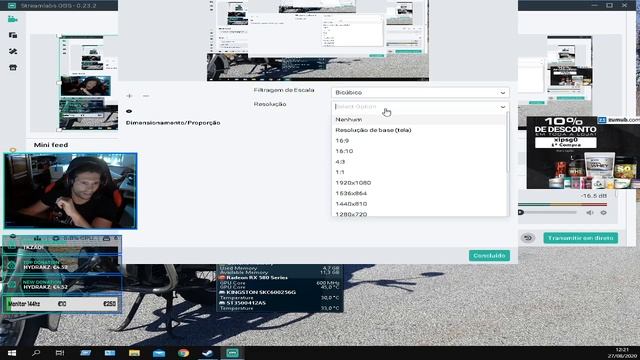640x360 pixels.
Task: Open the Windows Start menu
Action: pos(12,353)
